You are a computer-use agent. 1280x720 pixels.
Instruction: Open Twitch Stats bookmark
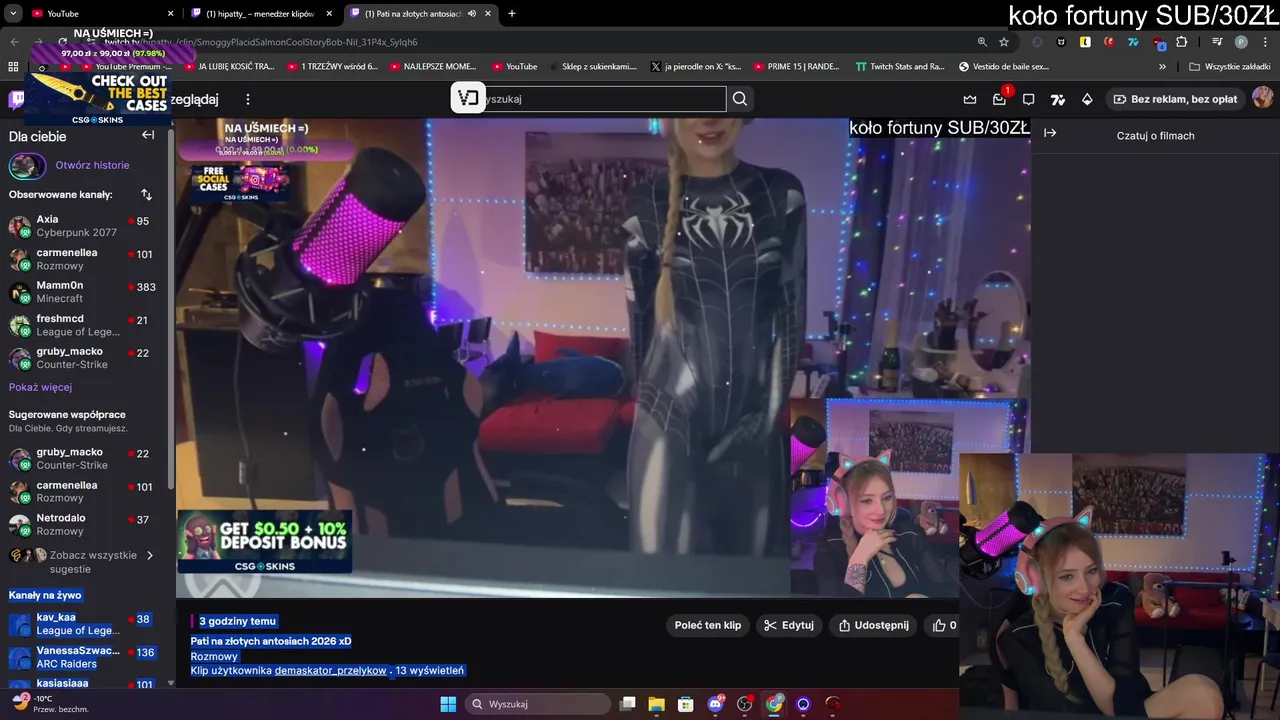pyautogui.click(x=900, y=66)
